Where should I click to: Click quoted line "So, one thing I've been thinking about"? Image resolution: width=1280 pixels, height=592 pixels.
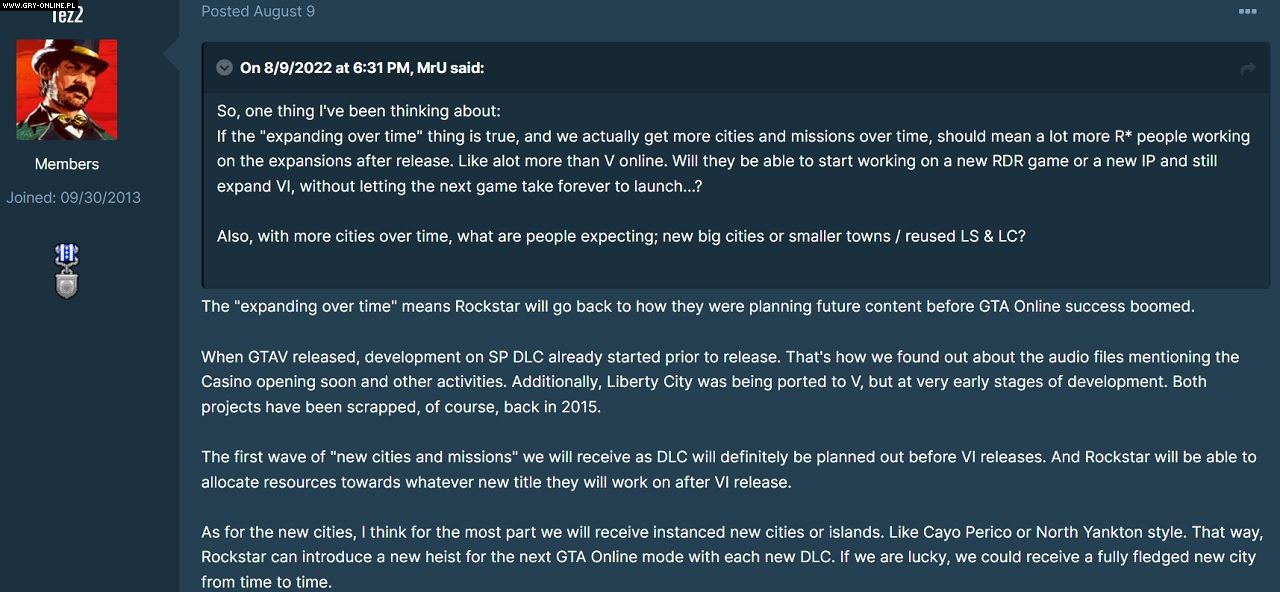coord(358,111)
